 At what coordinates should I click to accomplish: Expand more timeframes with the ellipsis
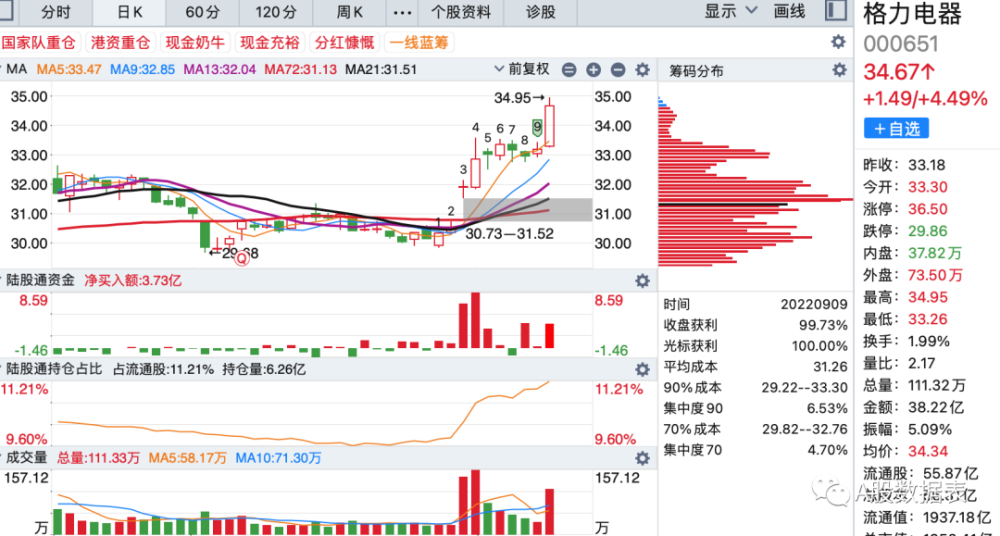tap(402, 11)
